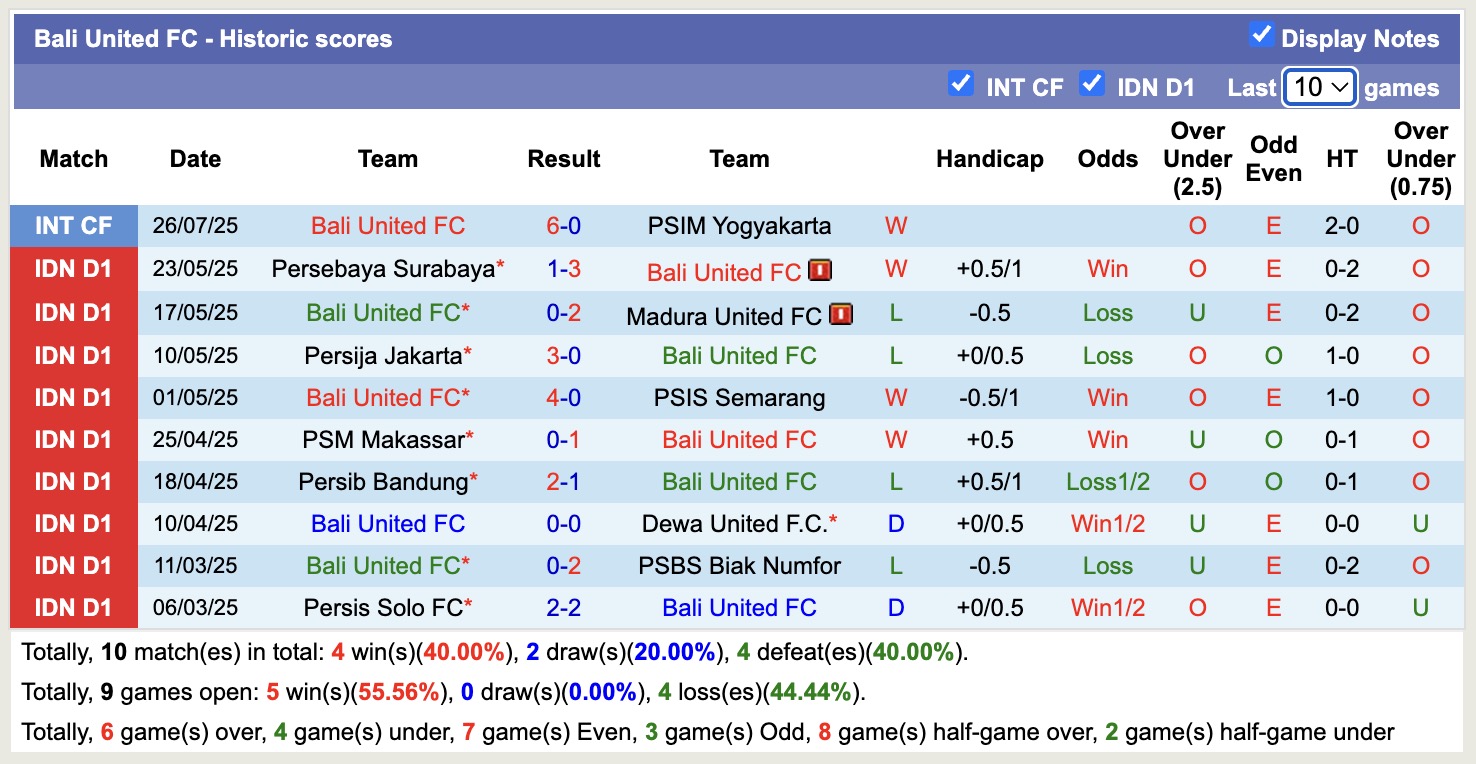Open the Last games count dropdown
The width and height of the screenshot is (1476, 764).
coord(1319,88)
